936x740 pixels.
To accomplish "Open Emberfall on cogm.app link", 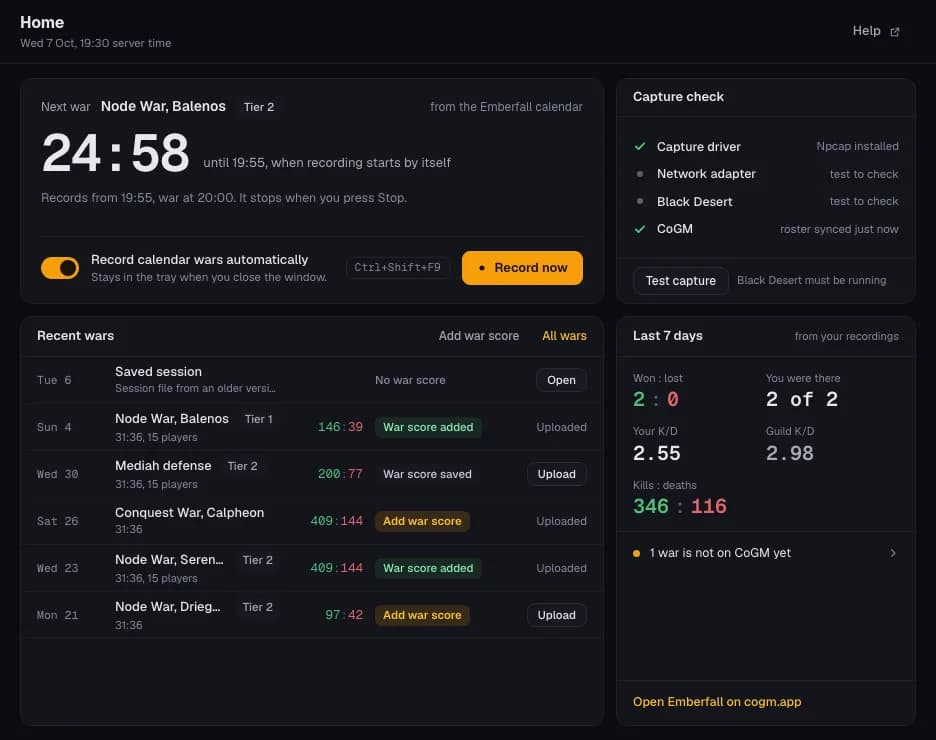I will pyautogui.click(x=717, y=702).
